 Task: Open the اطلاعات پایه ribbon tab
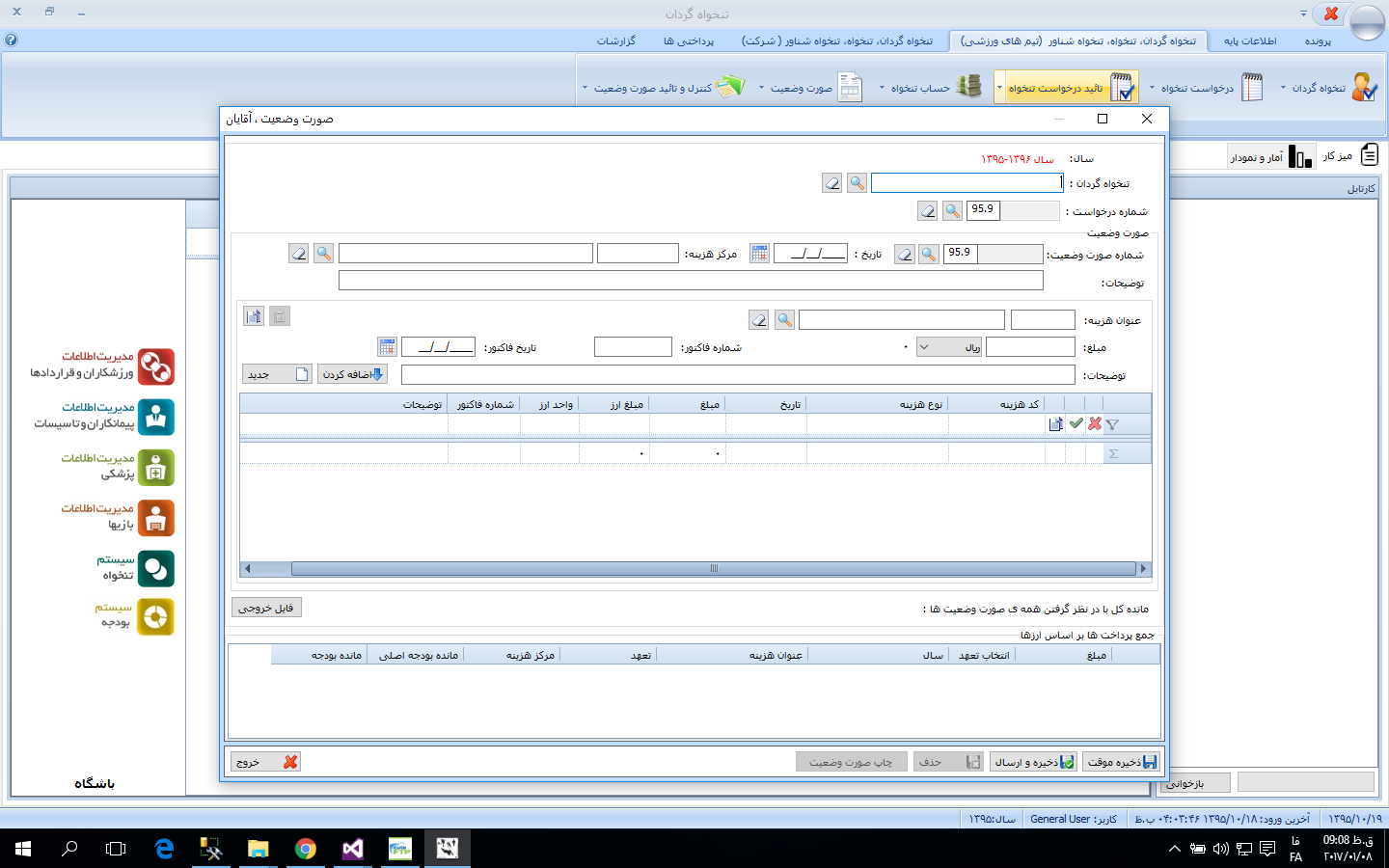pos(1249,41)
